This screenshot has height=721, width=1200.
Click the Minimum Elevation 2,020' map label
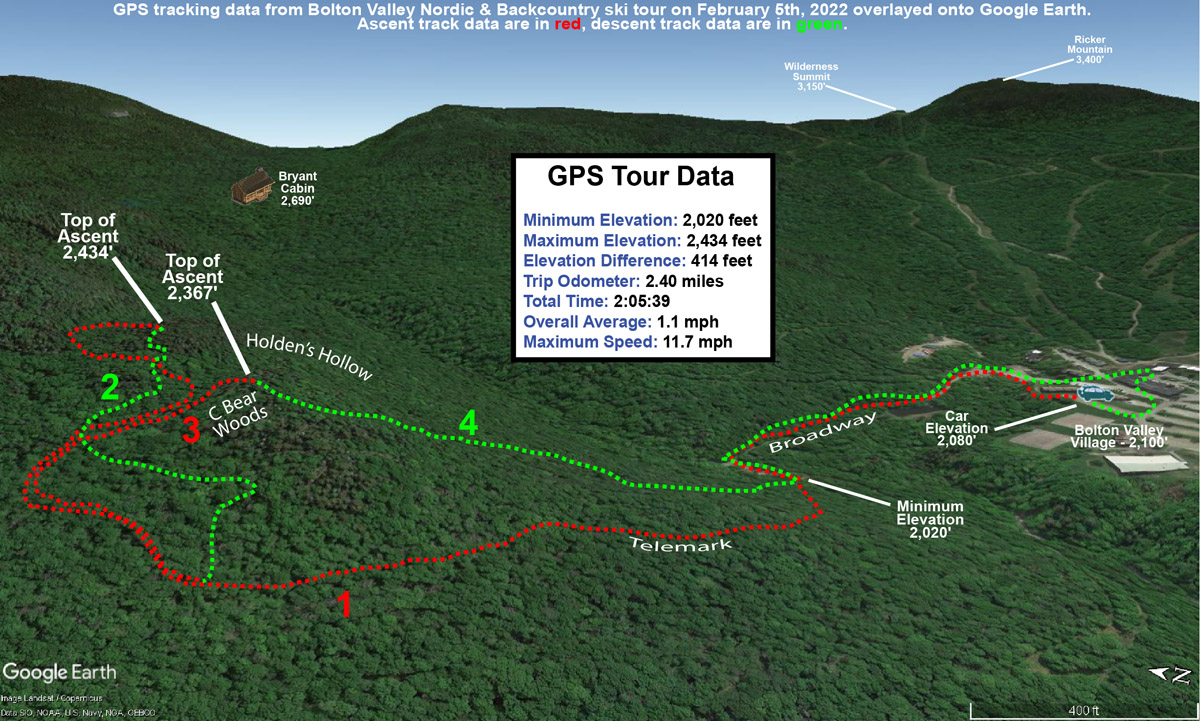point(929,519)
